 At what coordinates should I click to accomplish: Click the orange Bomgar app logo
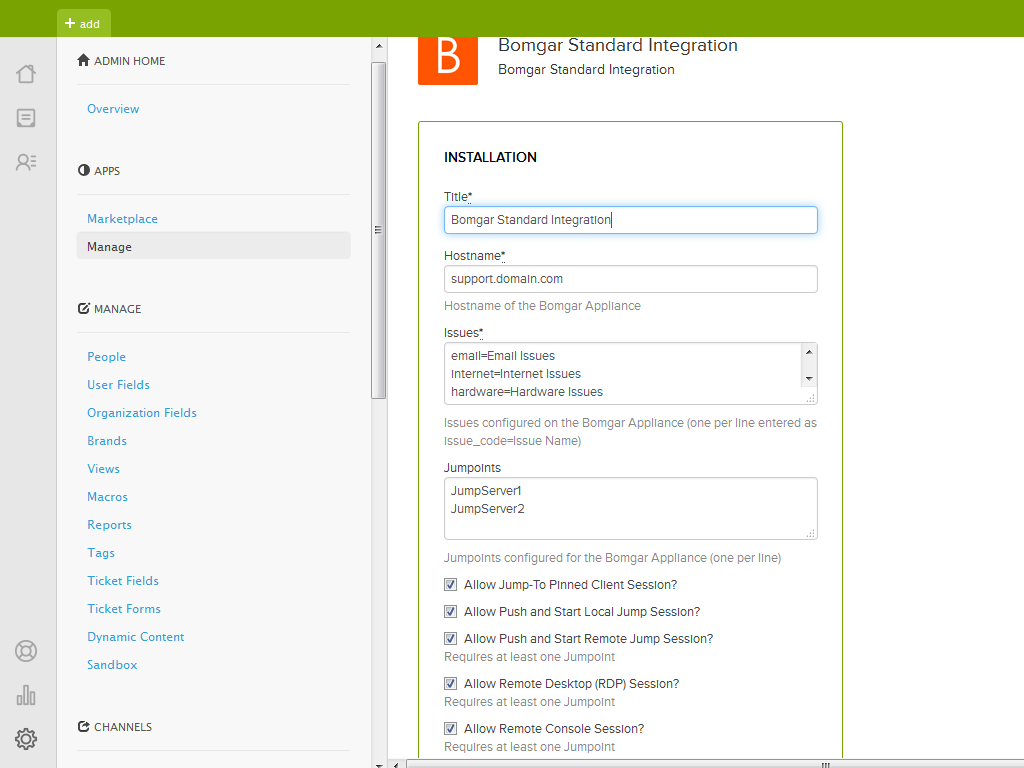click(x=448, y=61)
